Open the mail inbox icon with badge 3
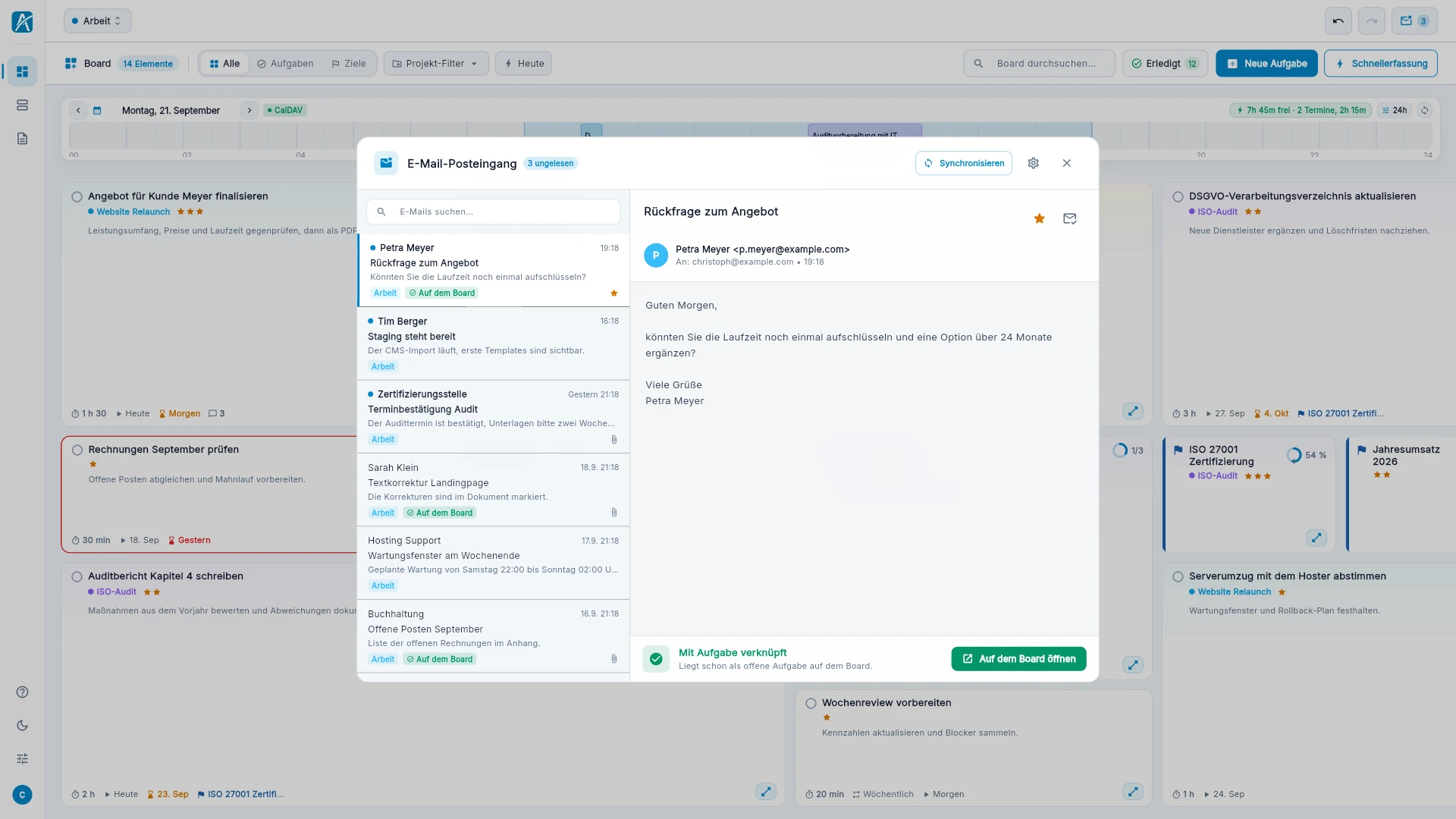The height and width of the screenshot is (819, 1456). (x=1414, y=21)
